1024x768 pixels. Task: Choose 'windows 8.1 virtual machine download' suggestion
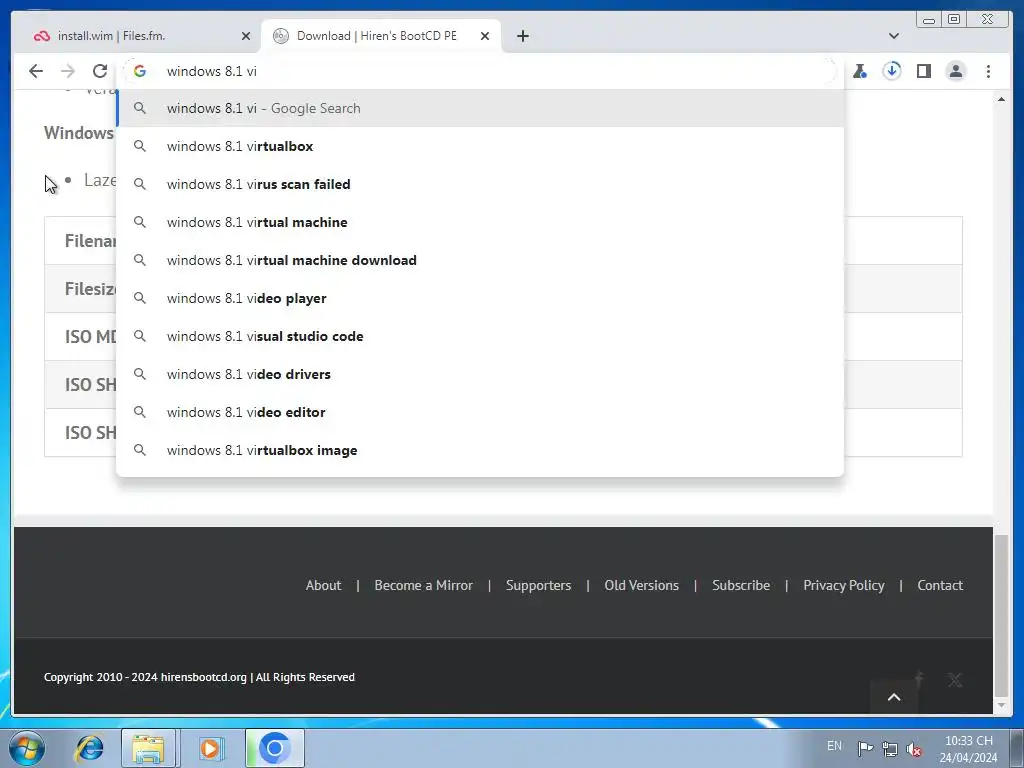tap(480, 260)
